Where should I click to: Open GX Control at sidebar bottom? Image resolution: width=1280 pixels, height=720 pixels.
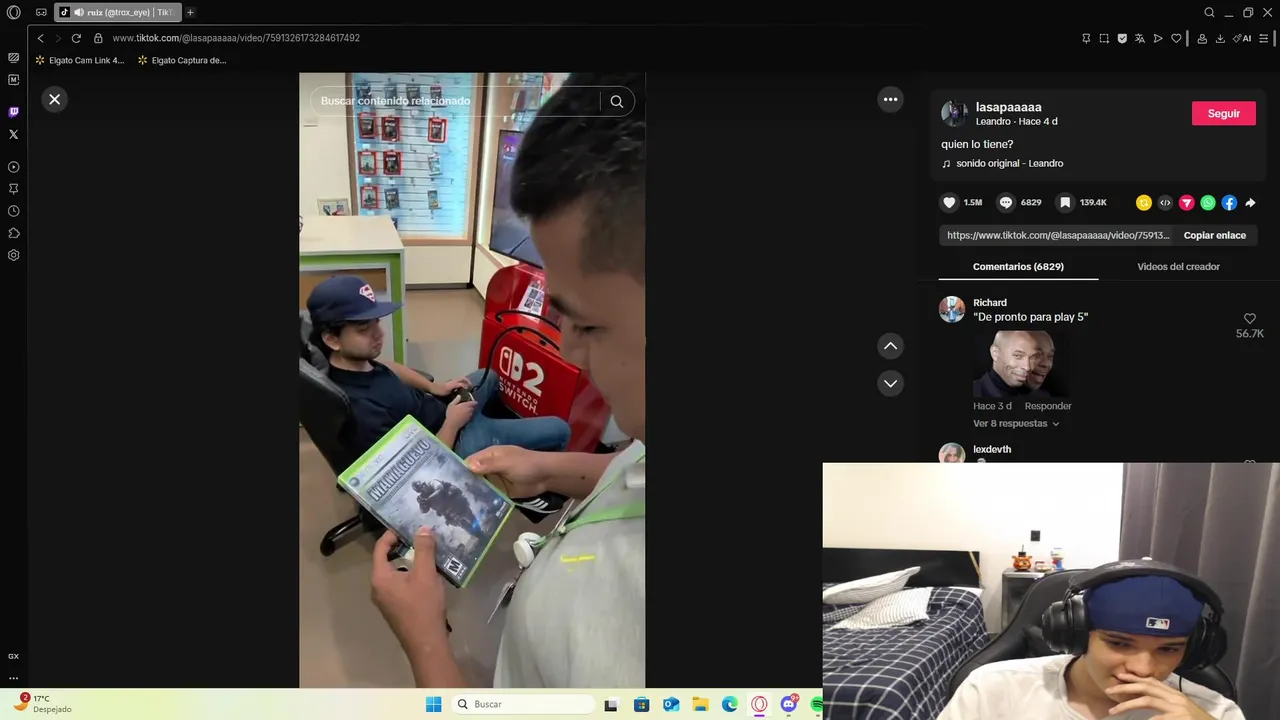click(13, 656)
